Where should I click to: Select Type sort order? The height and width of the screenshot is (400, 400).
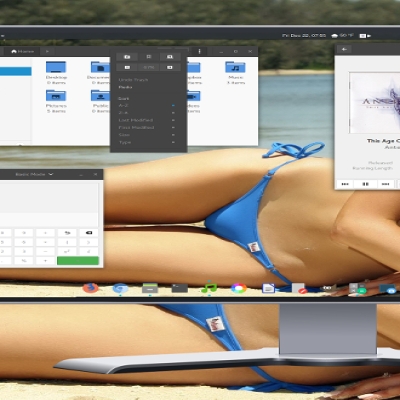coord(148,142)
